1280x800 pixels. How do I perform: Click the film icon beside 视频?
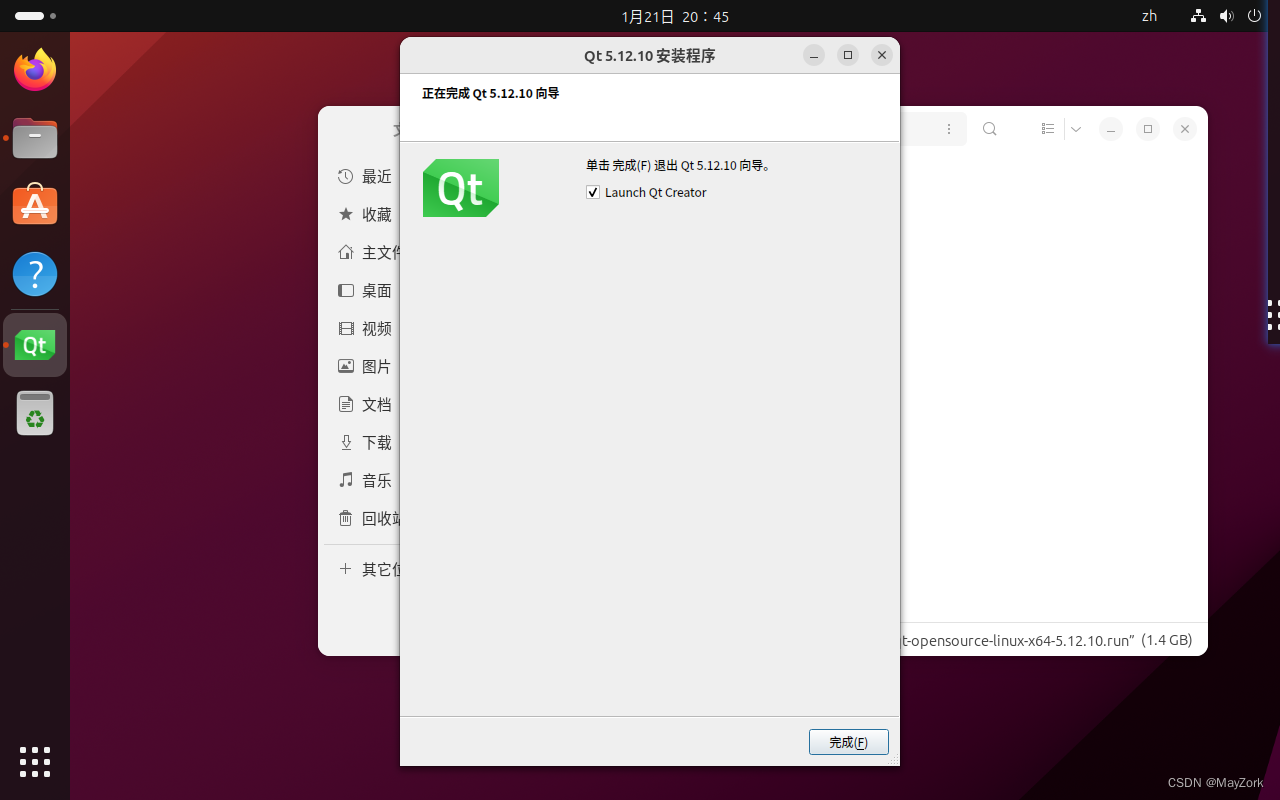pos(346,328)
